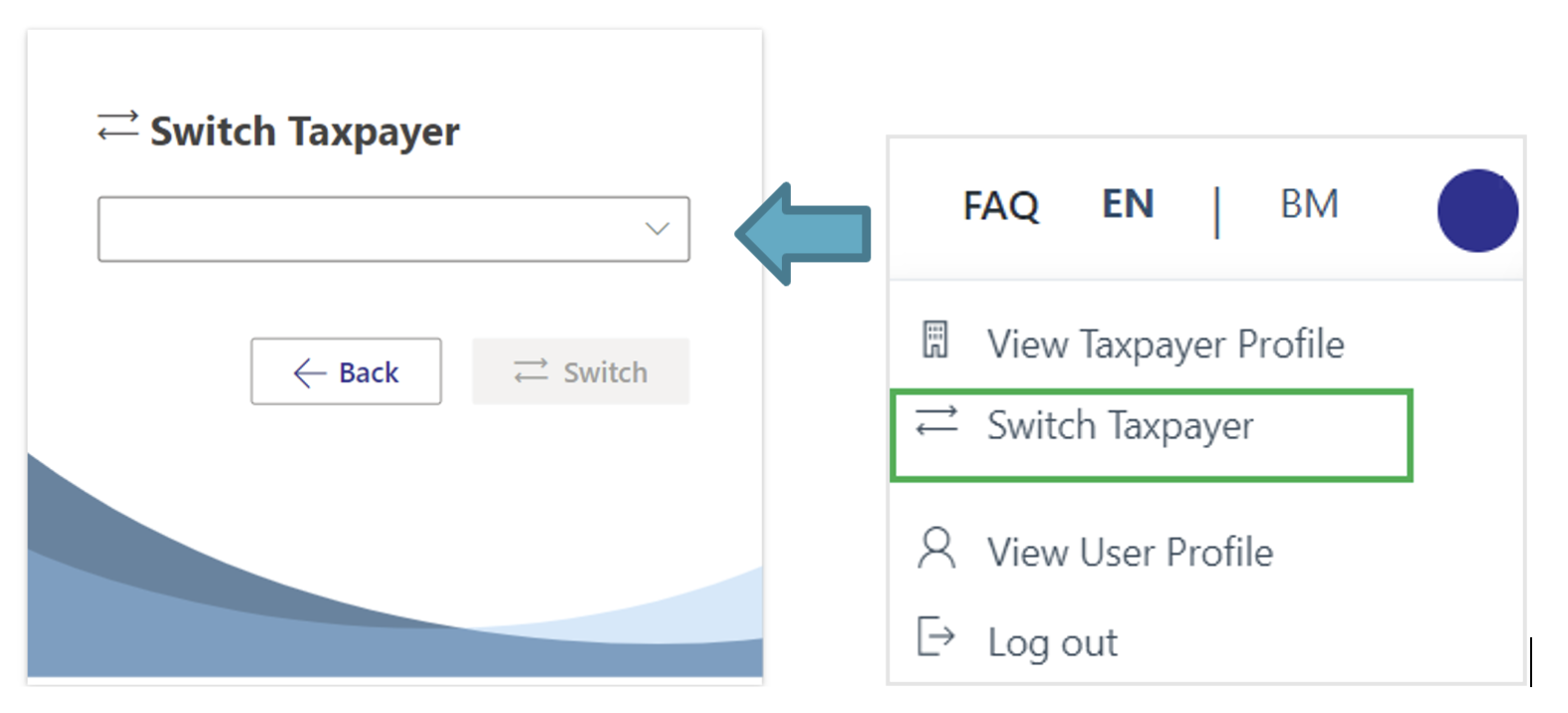Click the swap arrows icon in Switch button
This screenshot has height=713, width=1568.
coord(531,371)
